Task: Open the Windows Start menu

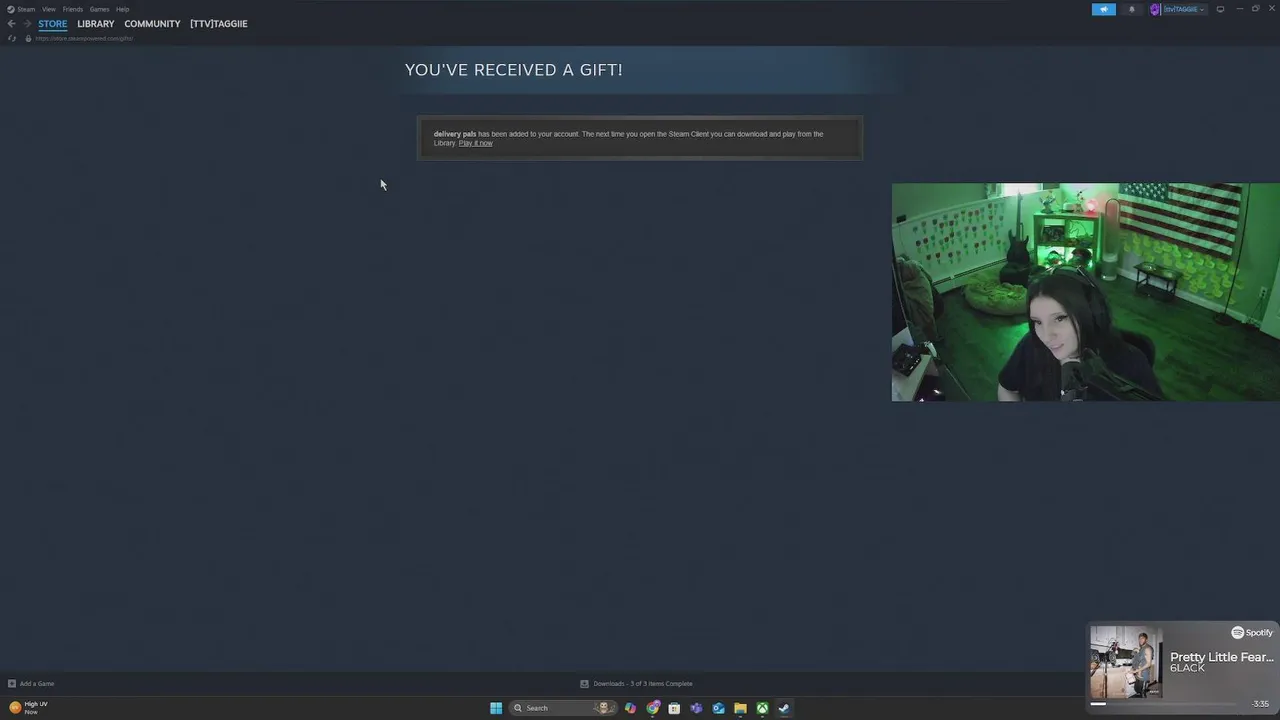Action: pos(496,708)
